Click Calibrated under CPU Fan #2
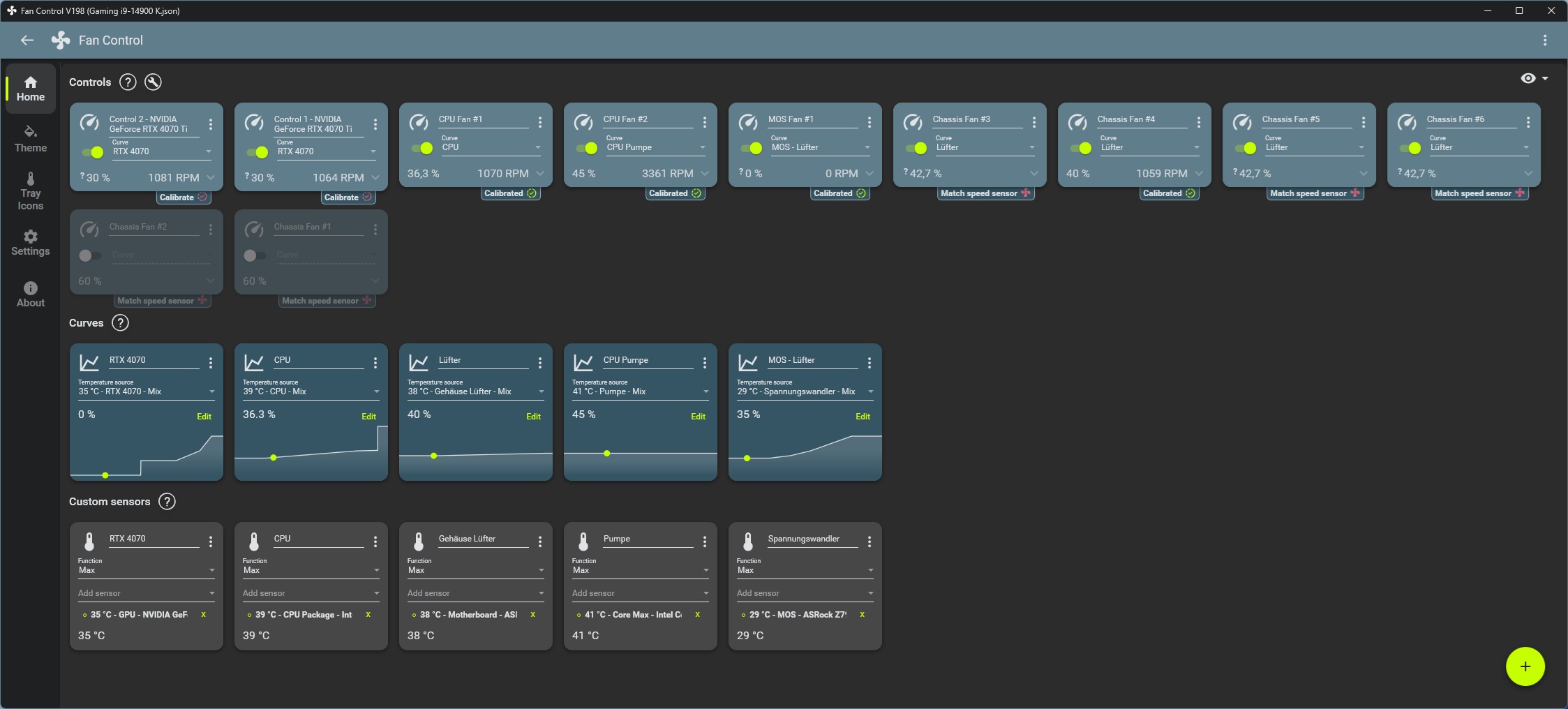The height and width of the screenshot is (709, 1568). tap(675, 193)
